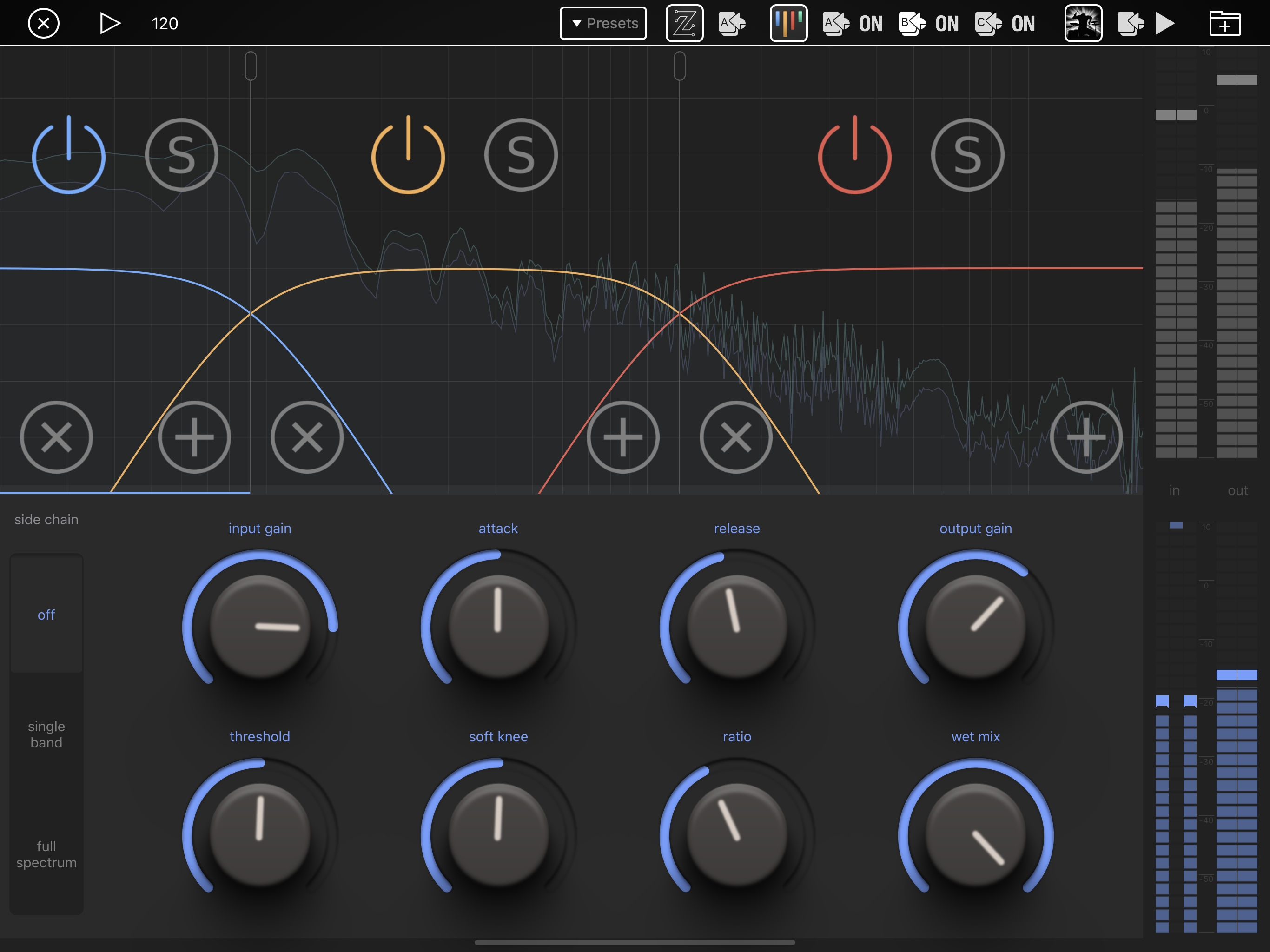The image size is (1270, 952).
Task: Select the colored bars multiband plugin icon
Action: (x=788, y=24)
